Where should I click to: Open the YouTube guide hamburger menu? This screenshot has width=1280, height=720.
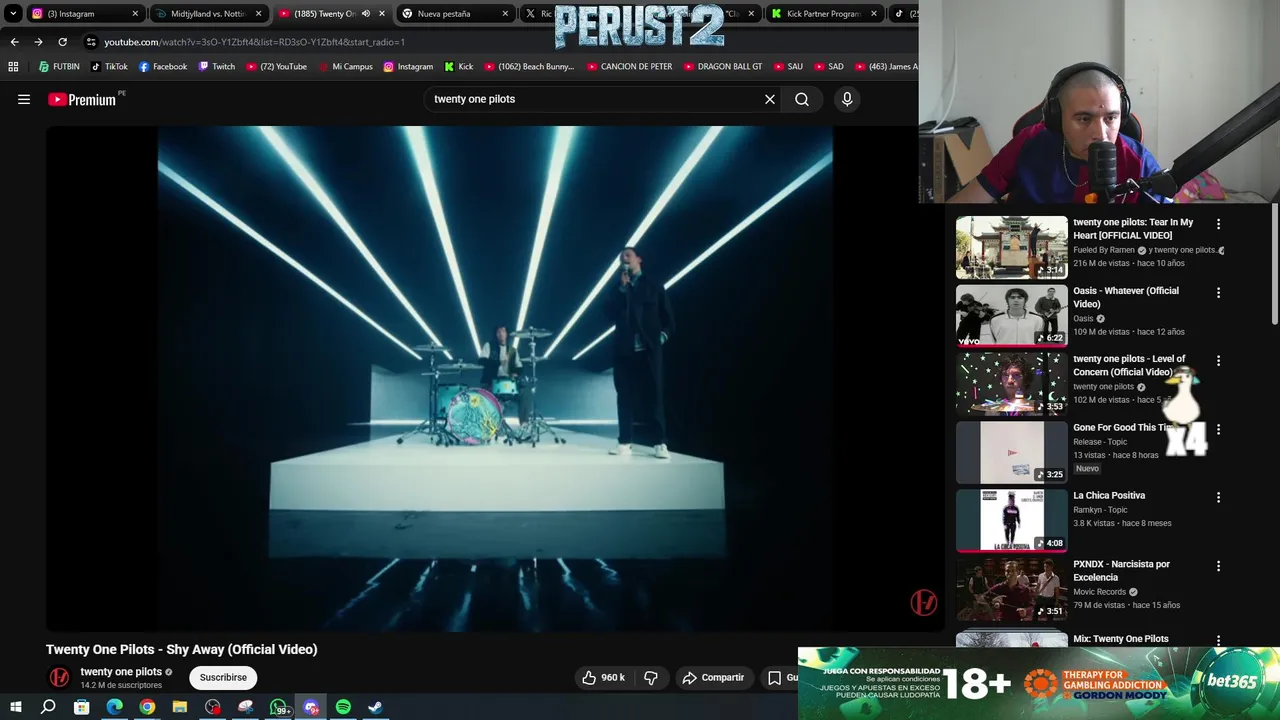pos(24,99)
